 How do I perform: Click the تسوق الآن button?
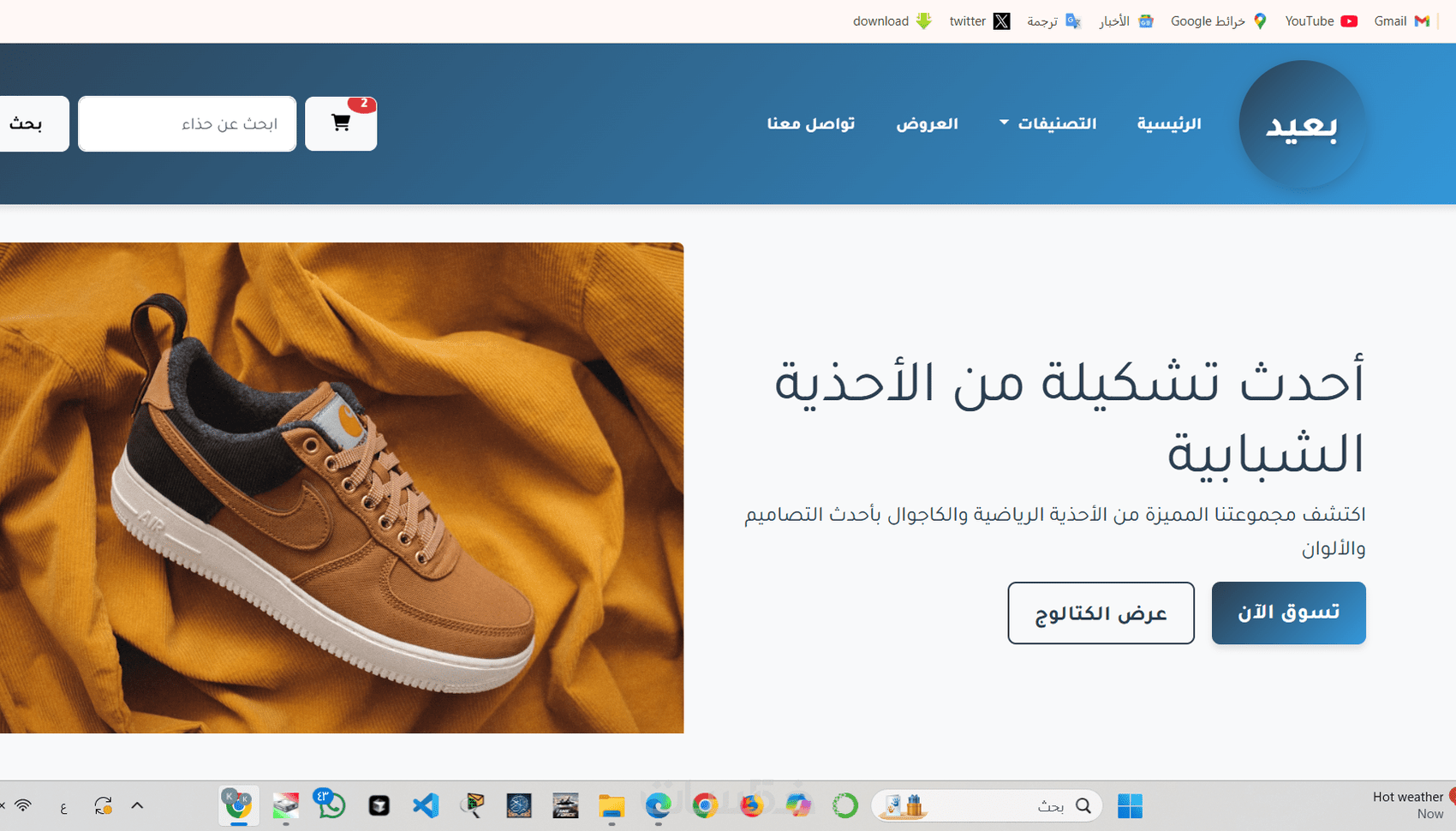tap(1288, 613)
